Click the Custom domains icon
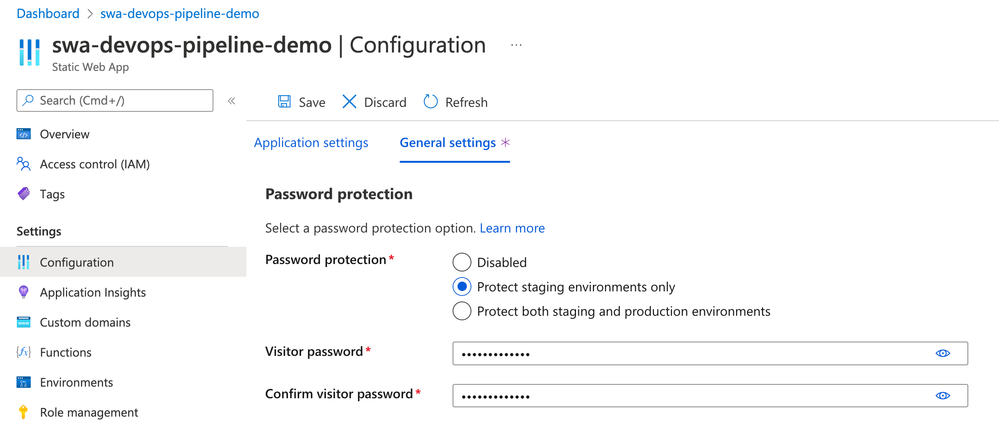This screenshot has width=999, height=432. [24, 322]
